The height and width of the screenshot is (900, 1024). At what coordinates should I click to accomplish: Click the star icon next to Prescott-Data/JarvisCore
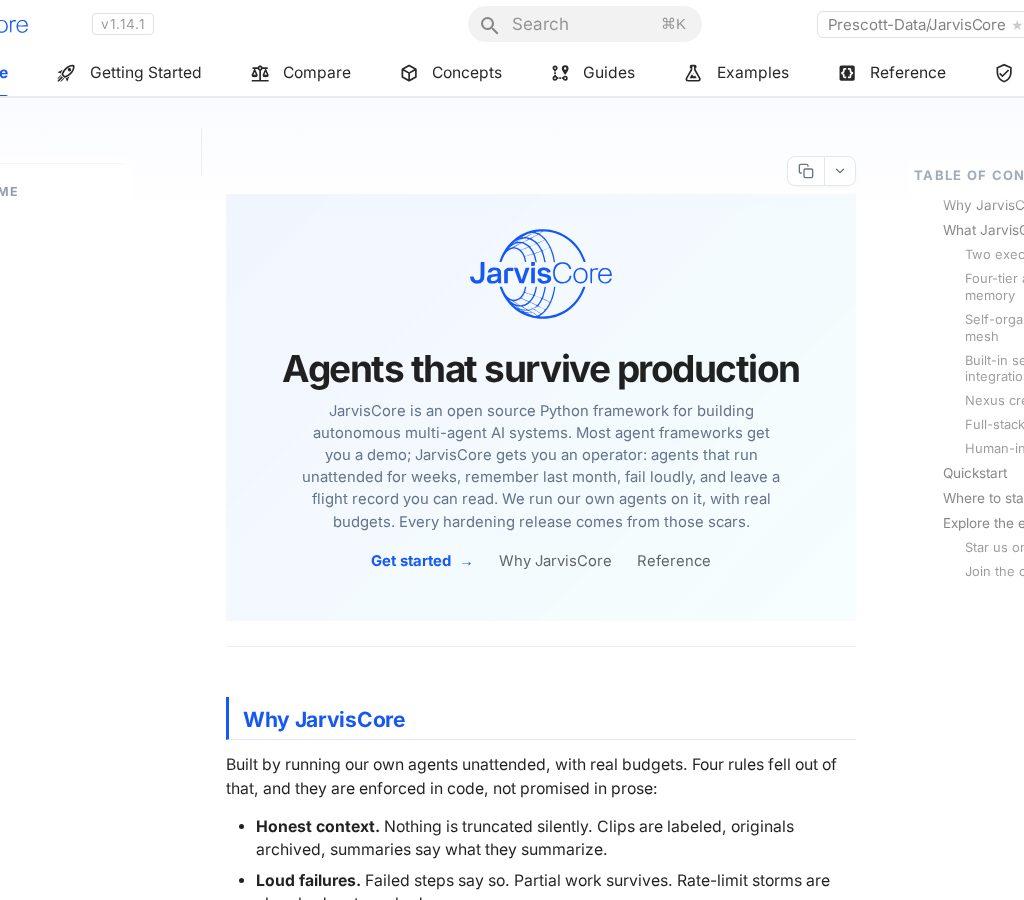pos(1017,25)
